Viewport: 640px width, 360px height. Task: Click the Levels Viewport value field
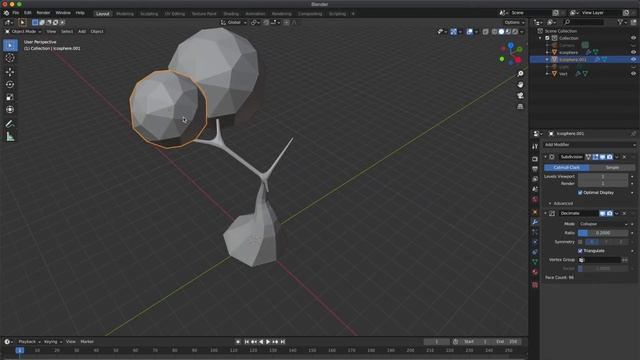[x=603, y=177]
